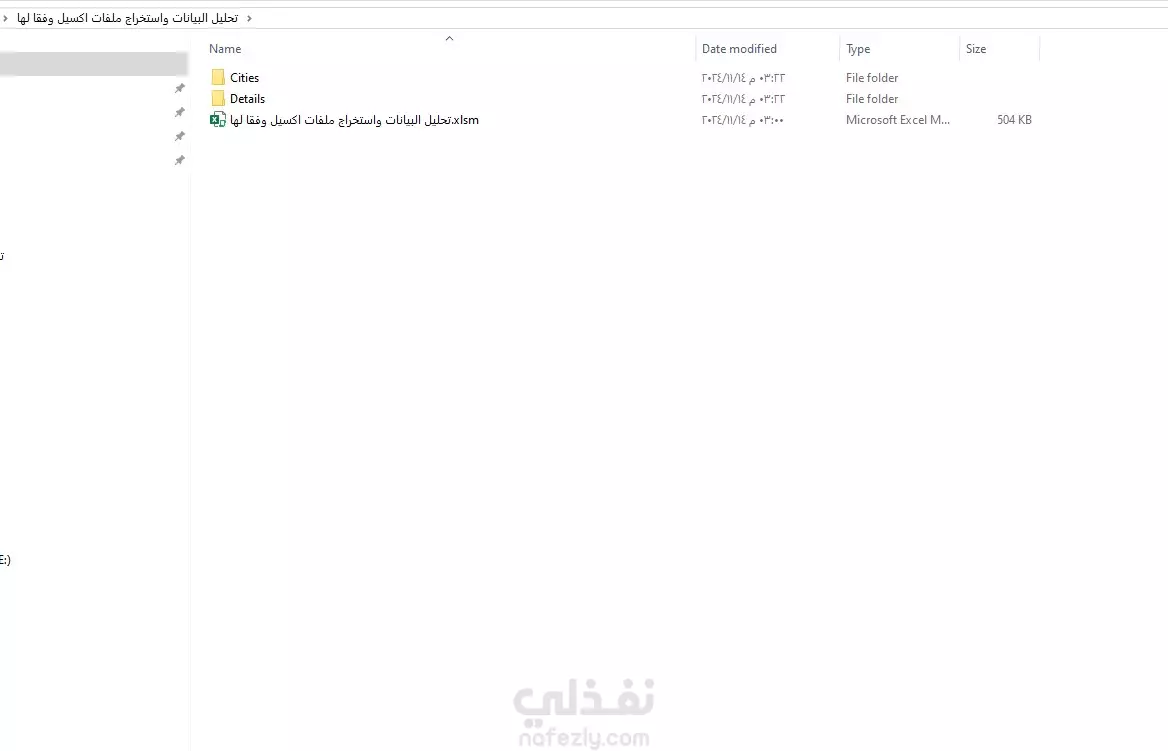The height and width of the screenshot is (751, 1168).
Task: Select the Details folder name
Action: [x=247, y=98]
